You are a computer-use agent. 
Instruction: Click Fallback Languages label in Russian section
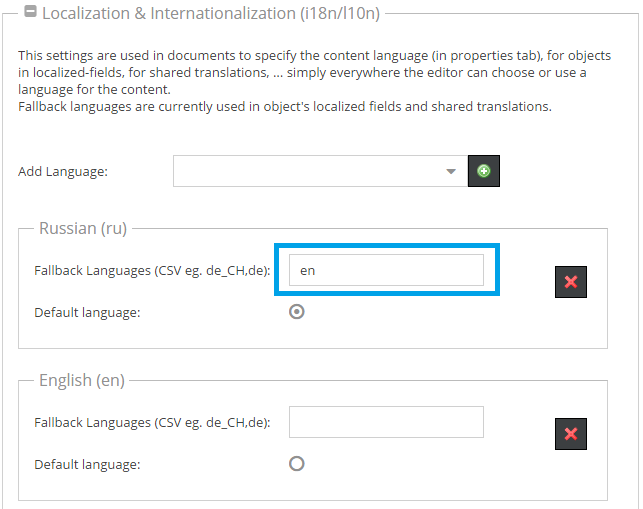152,270
